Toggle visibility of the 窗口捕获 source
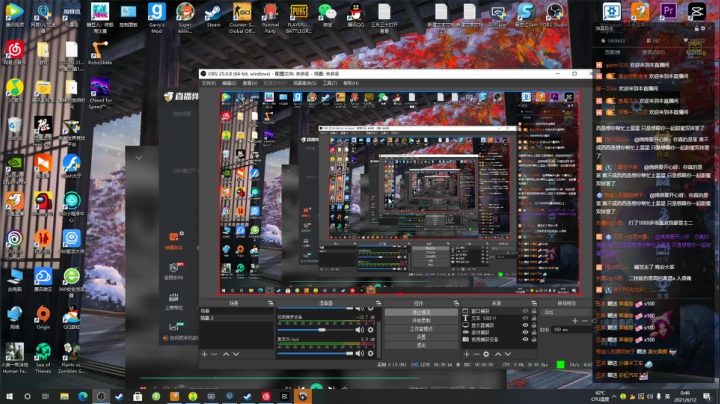Viewport: 720px width, 404px height. [525, 311]
